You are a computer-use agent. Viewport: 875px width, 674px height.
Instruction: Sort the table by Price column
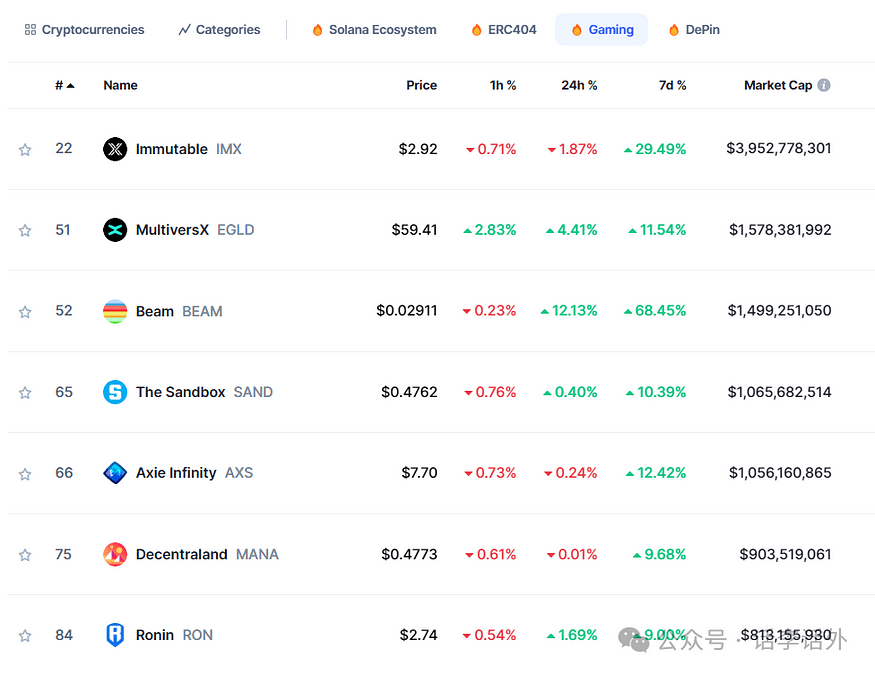coord(420,85)
